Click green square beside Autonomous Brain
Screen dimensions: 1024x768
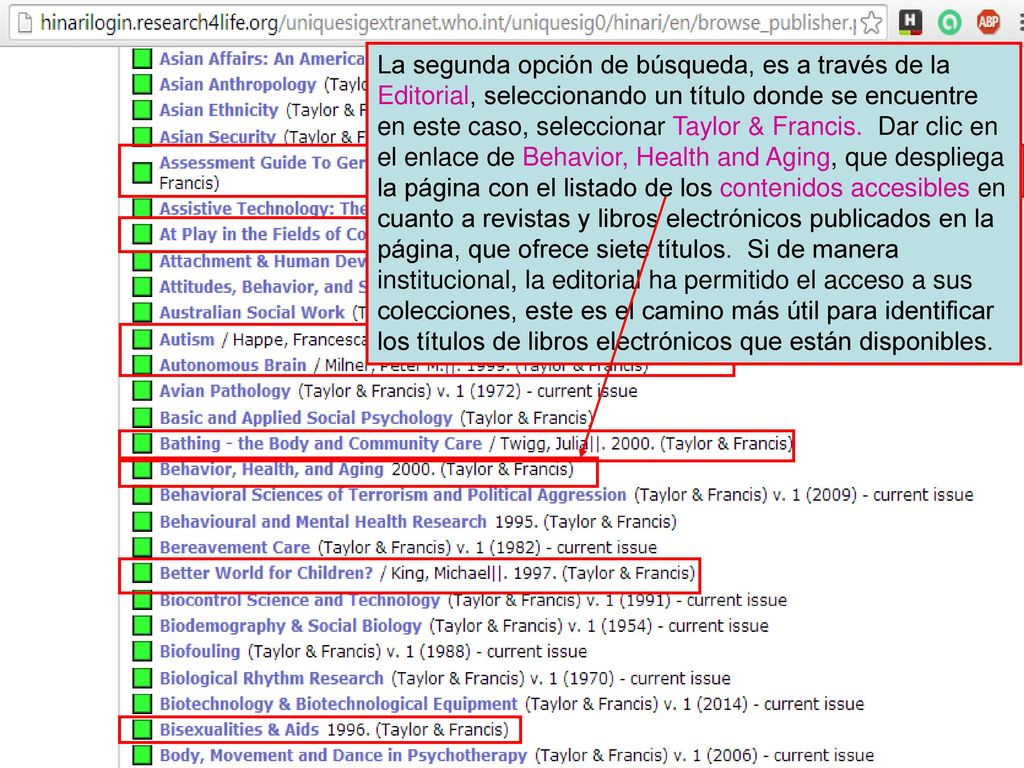(x=142, y=364)
